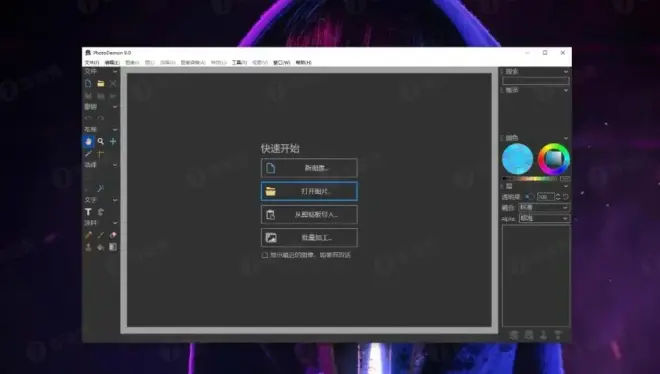Screen dimensions: 660x374
Task: Open the 编辑(E) menu
Action: click(112, 62)
